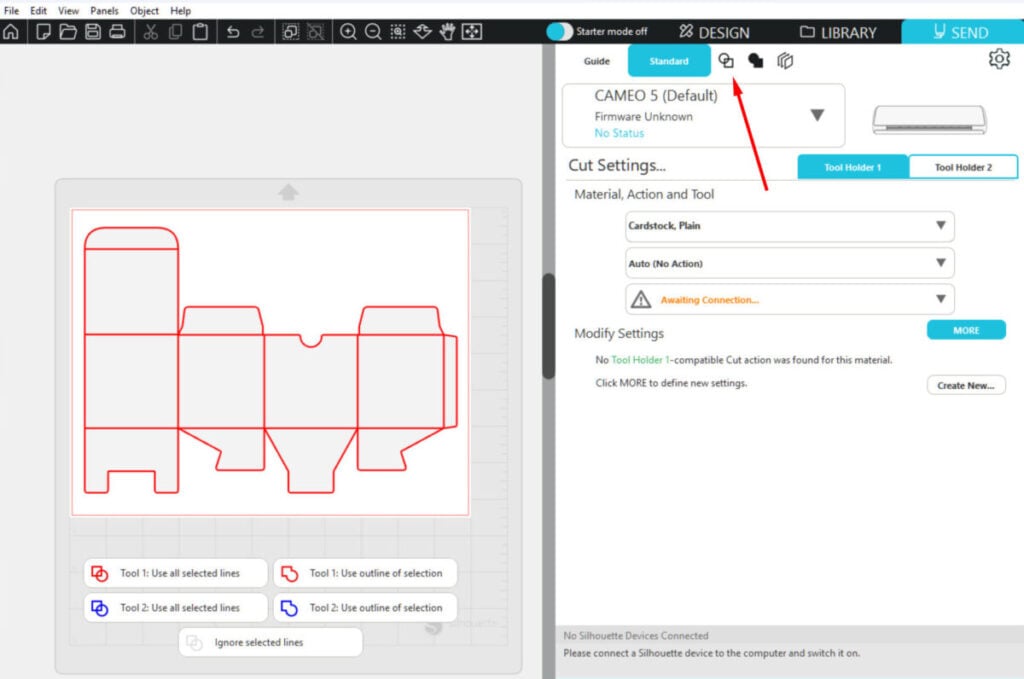This screenshot has height=679, width=1024.
Task: Open the Layer cut mode icon
Action: 785,61
